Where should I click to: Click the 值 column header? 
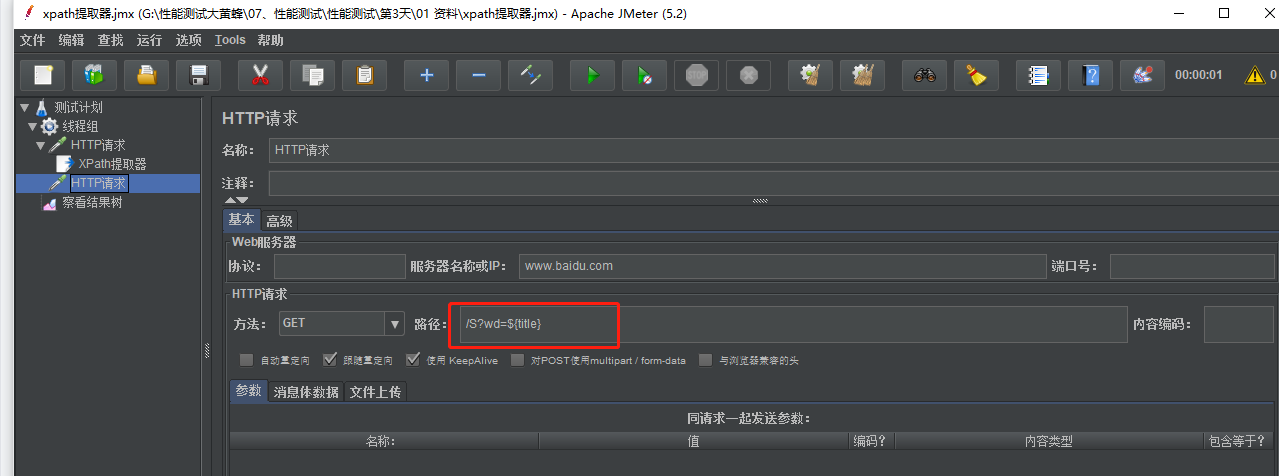694,440
